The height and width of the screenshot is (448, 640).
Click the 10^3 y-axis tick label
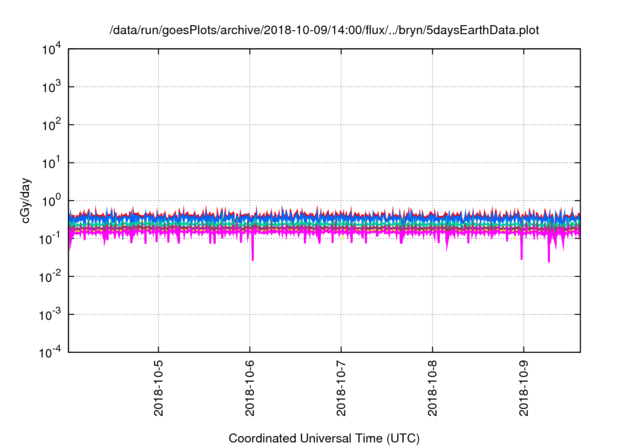(51, 87)
